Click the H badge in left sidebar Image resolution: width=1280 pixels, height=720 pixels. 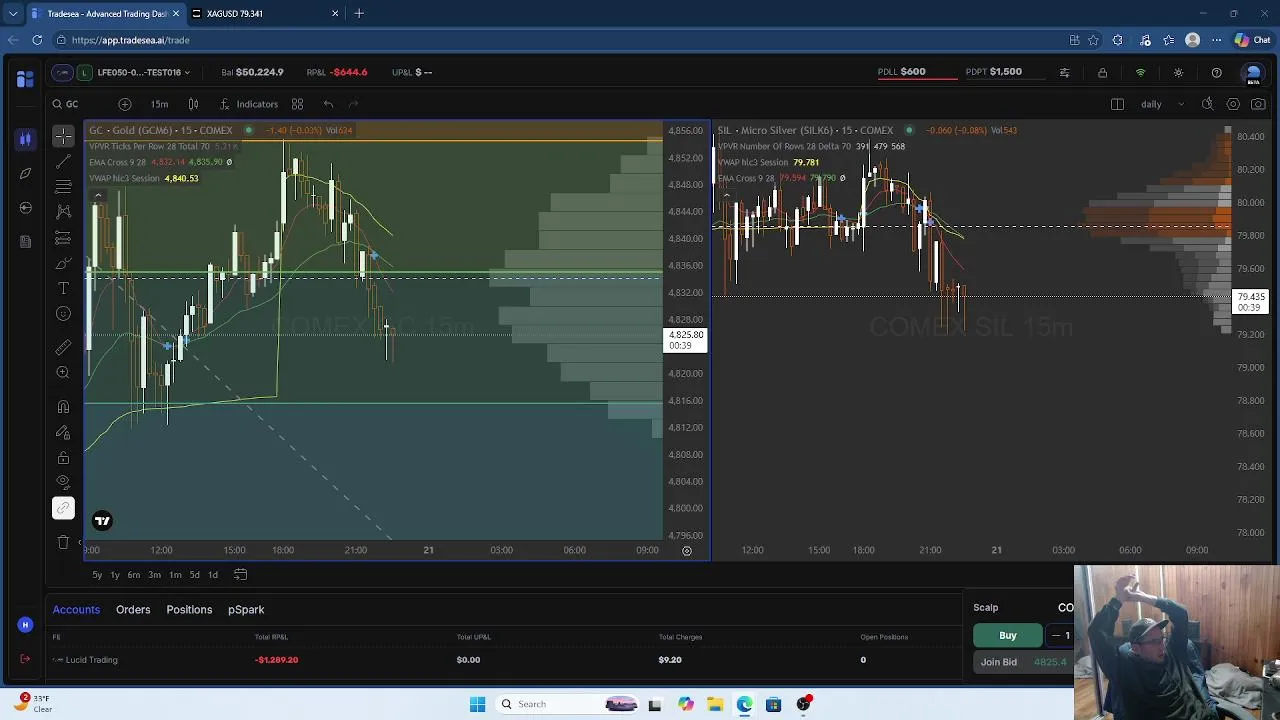(25, 625)
